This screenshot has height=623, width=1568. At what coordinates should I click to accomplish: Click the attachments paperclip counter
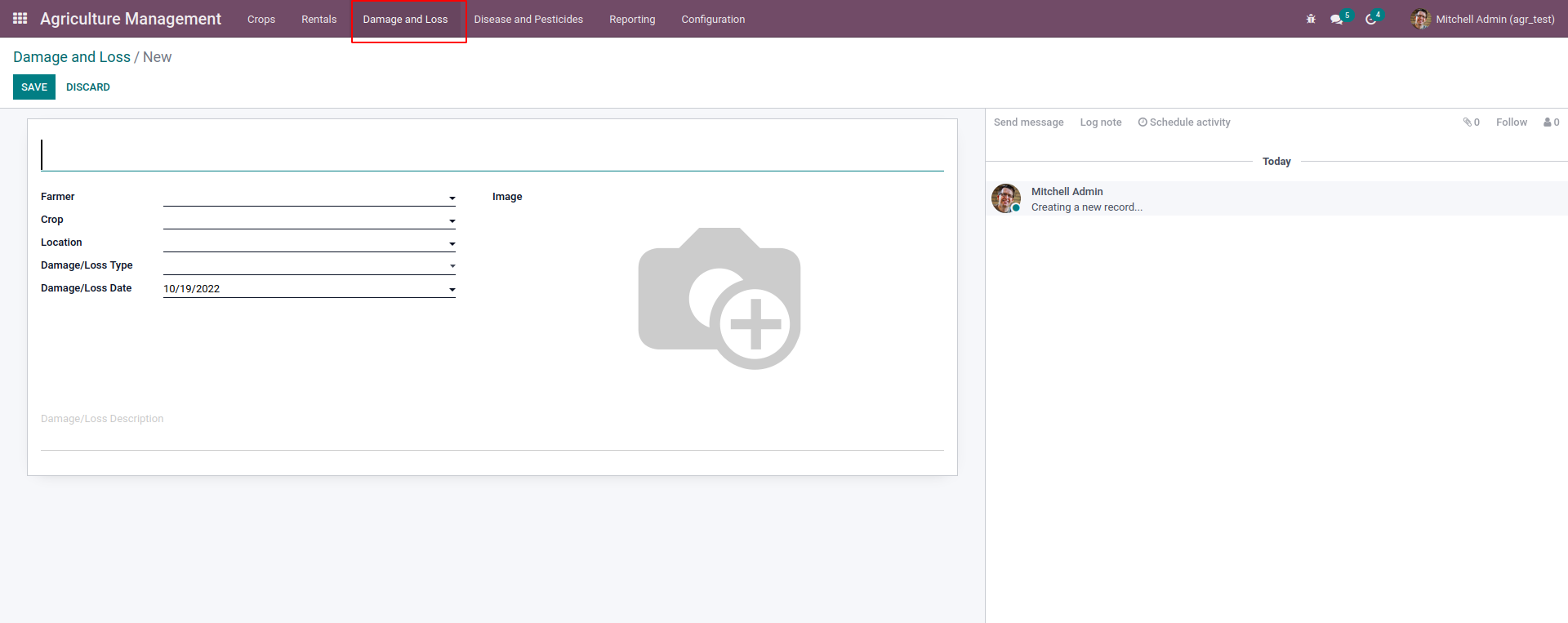(1472, 122)
